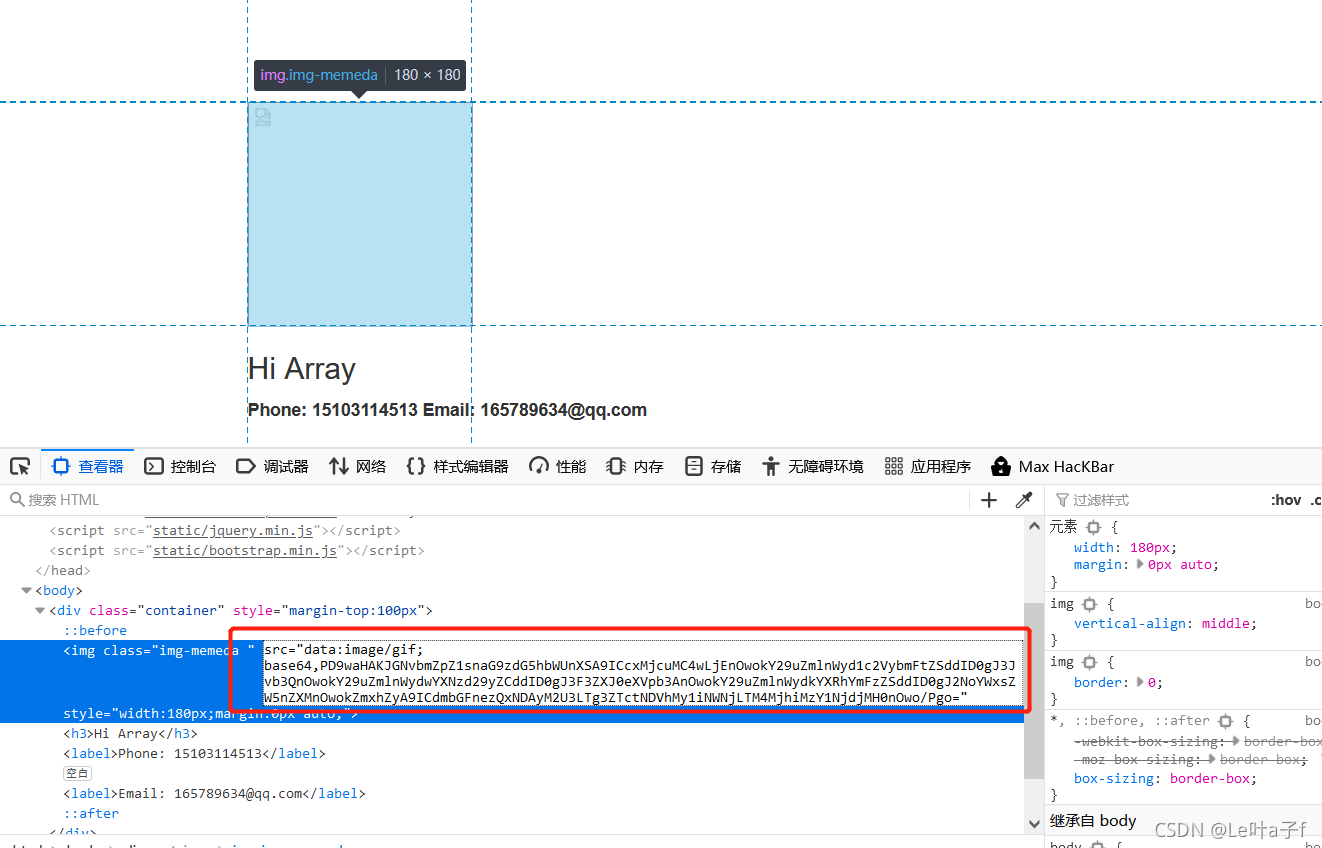
Task: Switch to the 查看器 inspector tab
Action: [87, 466]
